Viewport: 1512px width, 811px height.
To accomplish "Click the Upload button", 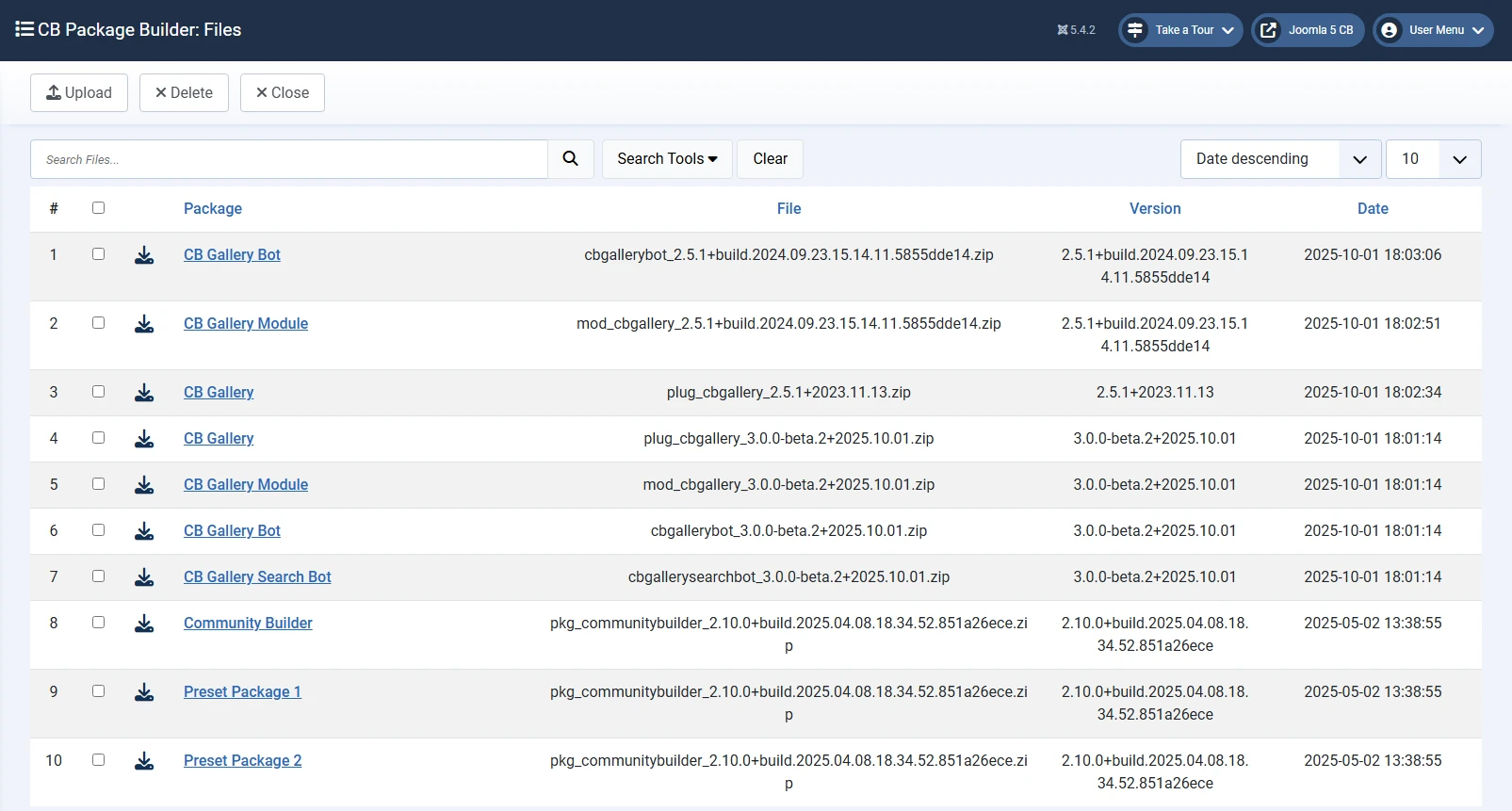I will pyautogui.click(x=79, y=93).
